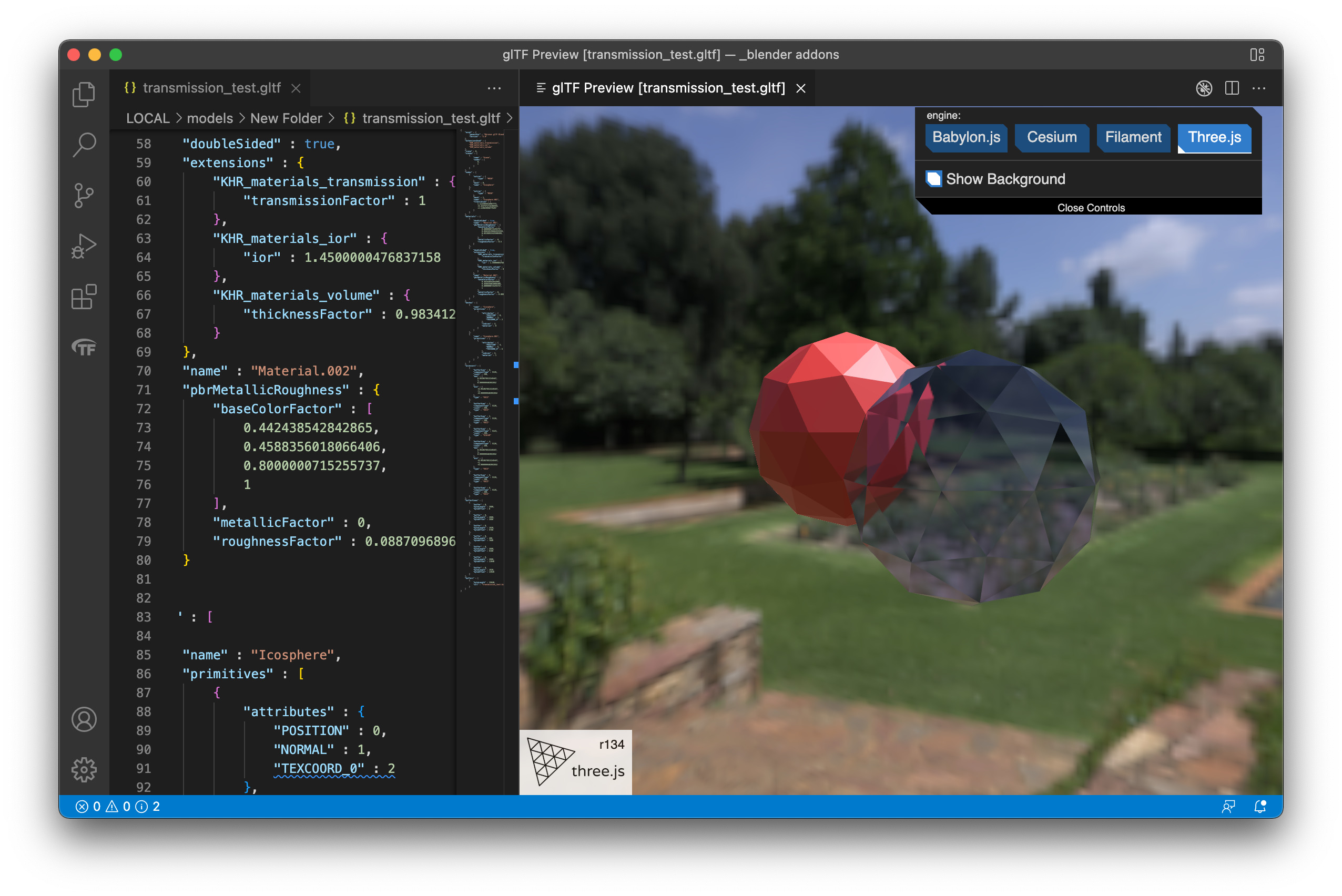
Task: Click the "NORMAL" attribute on line 90
Action: point(304,750)
